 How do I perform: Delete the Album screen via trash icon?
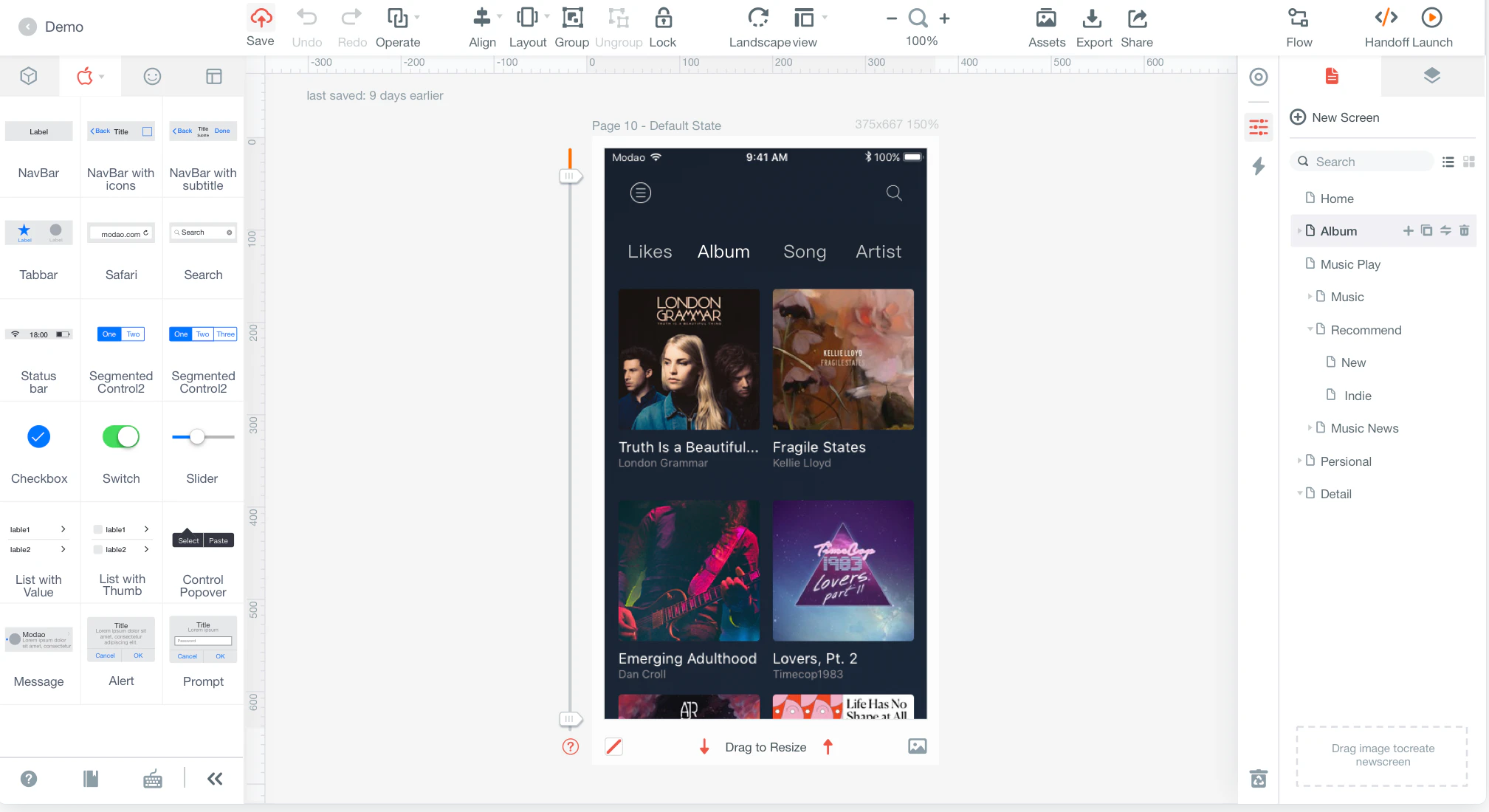(1464, 231)
